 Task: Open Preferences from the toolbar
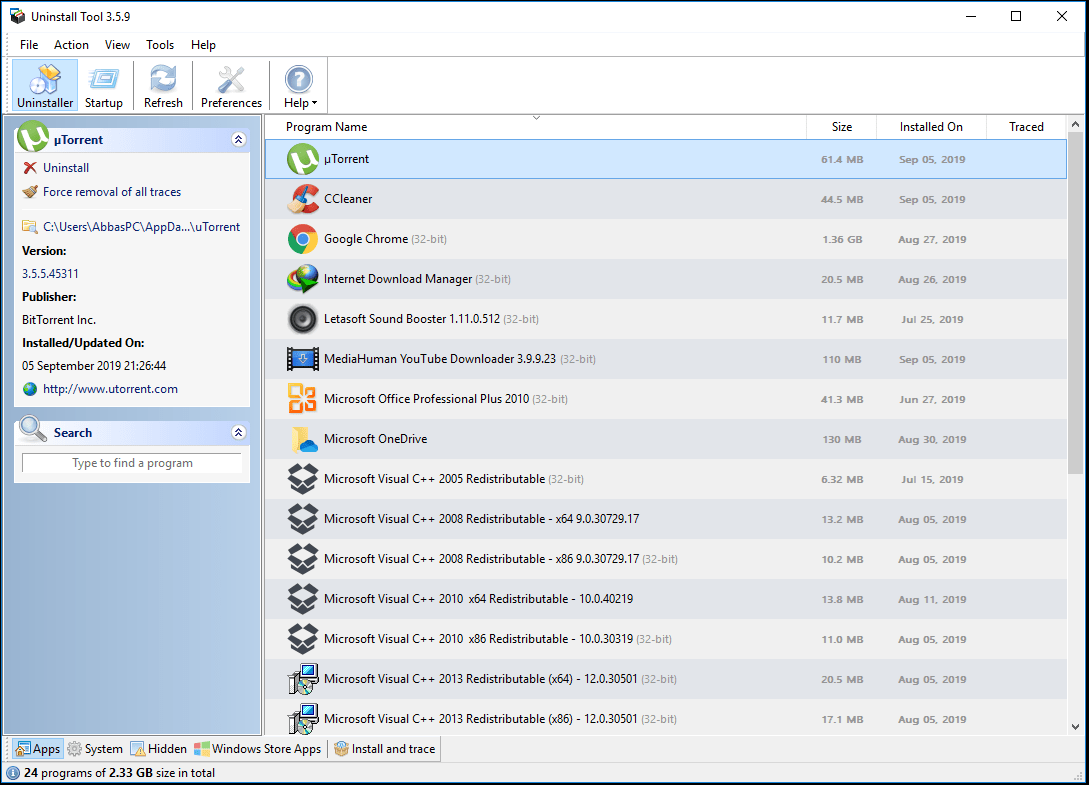click(x=231, y=86)
